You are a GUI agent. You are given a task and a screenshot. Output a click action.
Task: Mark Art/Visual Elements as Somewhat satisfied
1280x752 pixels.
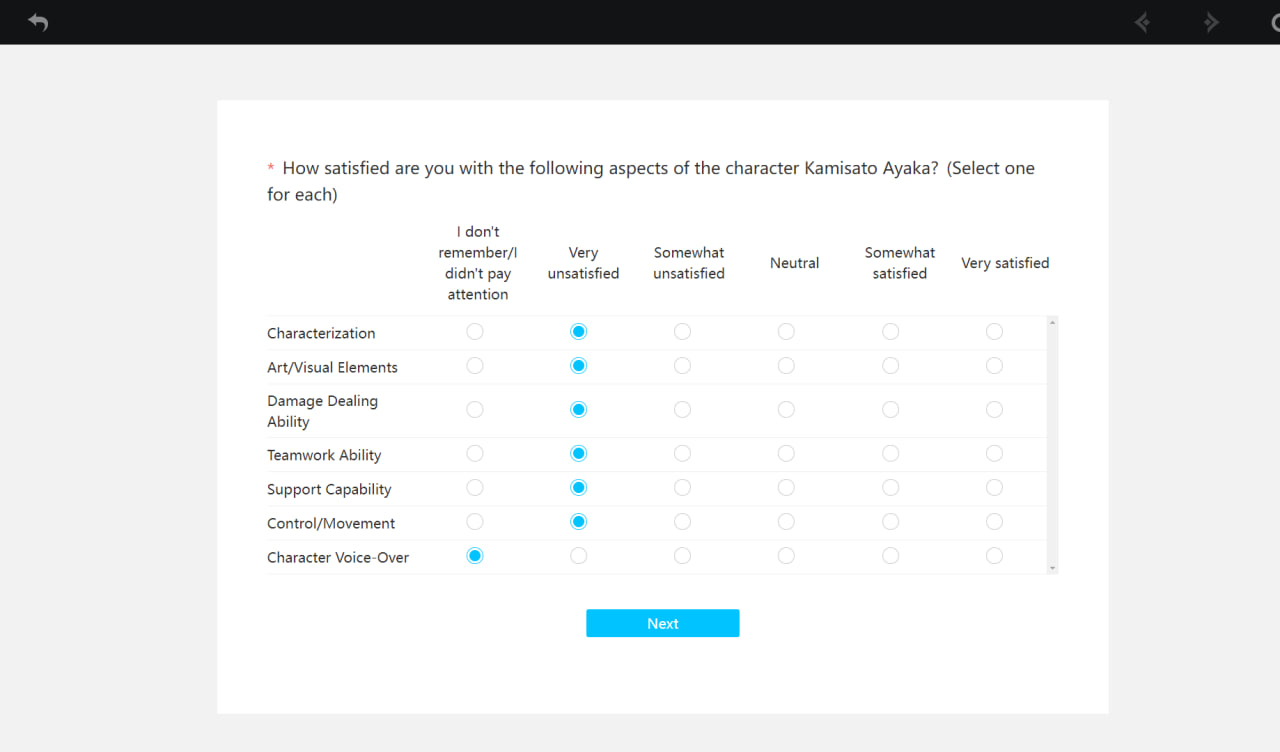(x=890, y=366)
